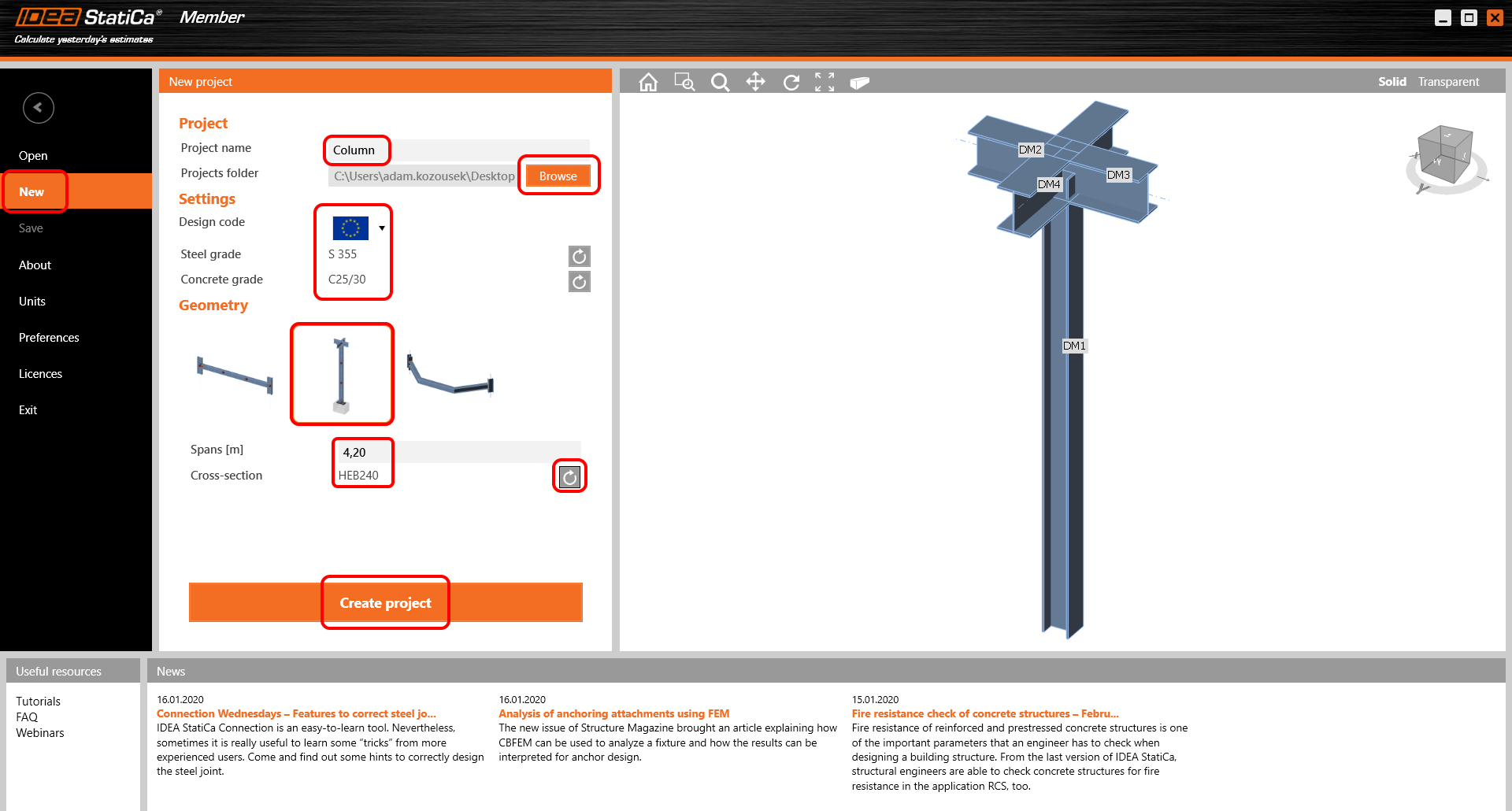Click the Browse button
Screen dimensions: 1512x811
558,176
